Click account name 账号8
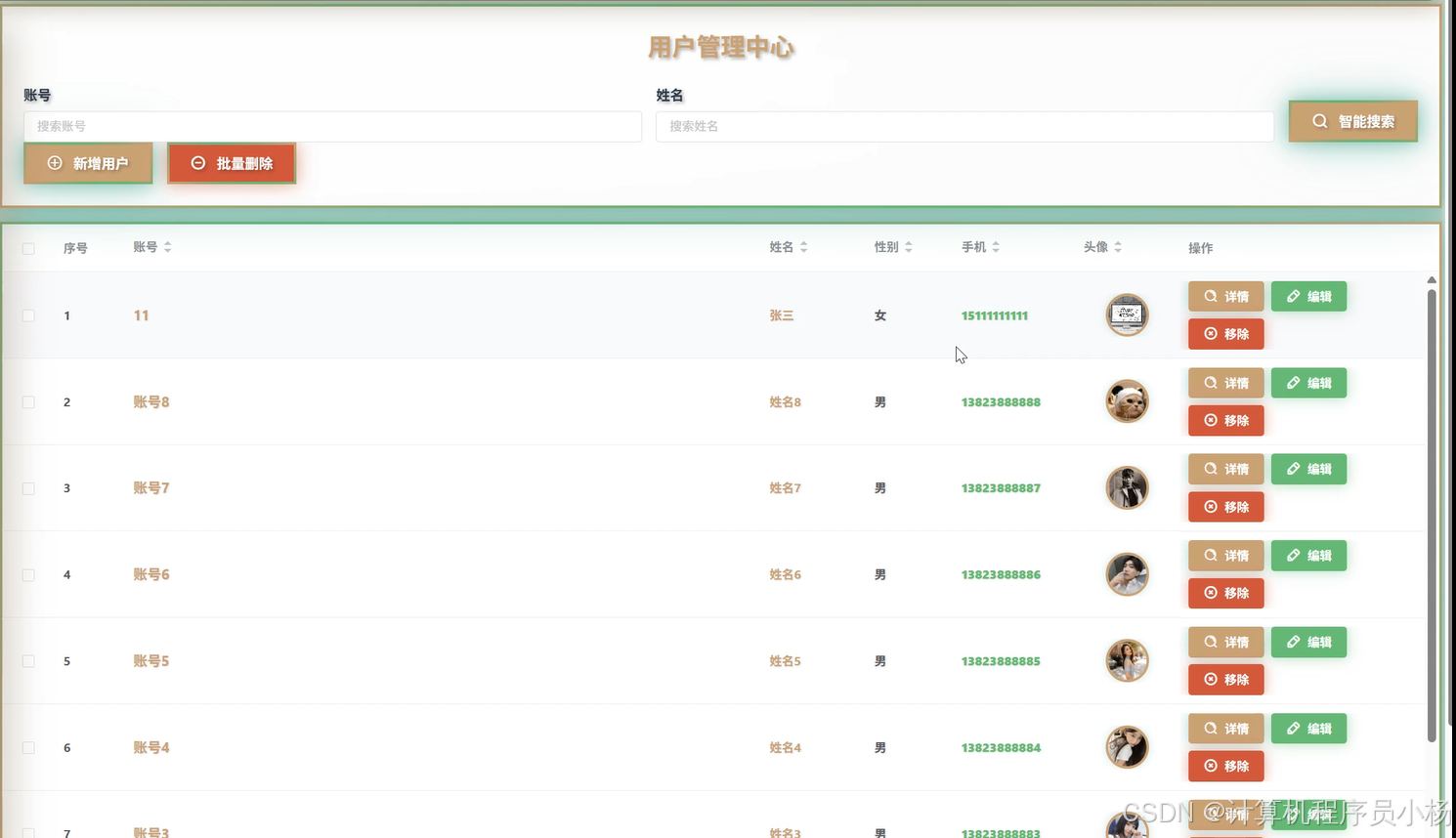The width and height of the screenshot is (1456, 838). pyautogui.click(x=151, y=402)
